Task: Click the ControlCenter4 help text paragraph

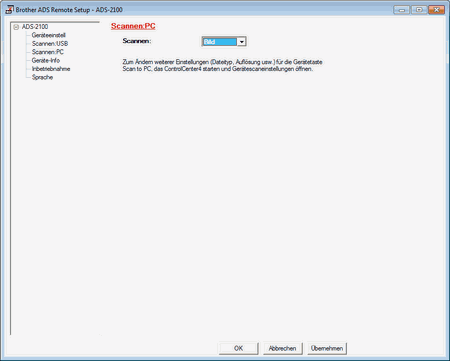Action: pos(222,65)
